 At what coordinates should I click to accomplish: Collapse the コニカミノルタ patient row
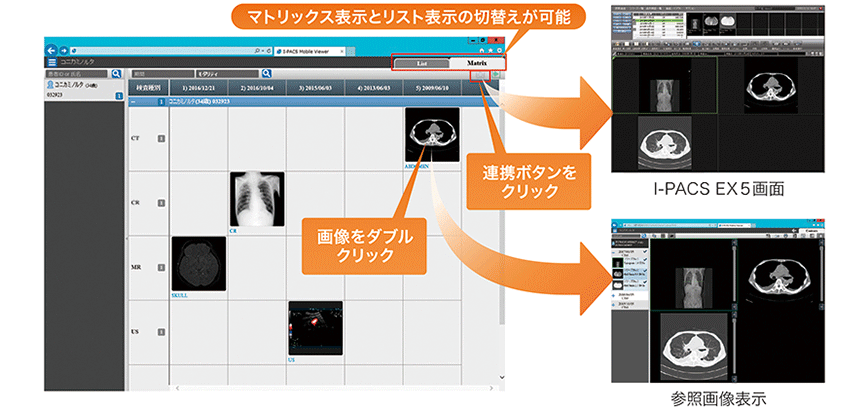(x=135, y=101)
